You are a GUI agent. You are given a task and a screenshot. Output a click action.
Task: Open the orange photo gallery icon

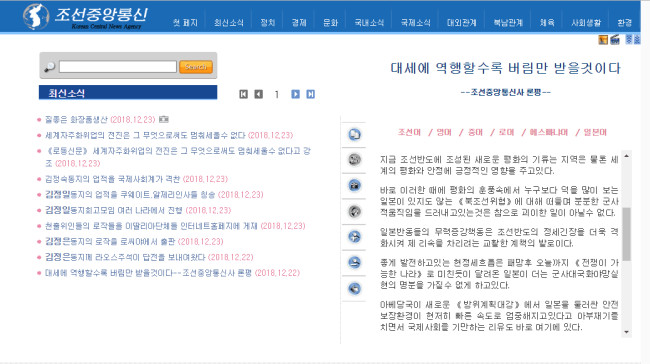pos(603,39)
